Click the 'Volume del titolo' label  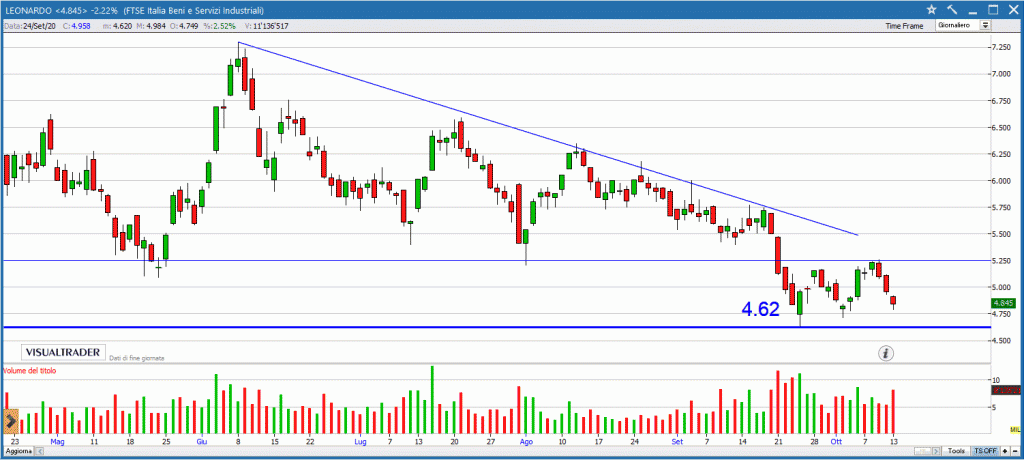click(30, 370)
